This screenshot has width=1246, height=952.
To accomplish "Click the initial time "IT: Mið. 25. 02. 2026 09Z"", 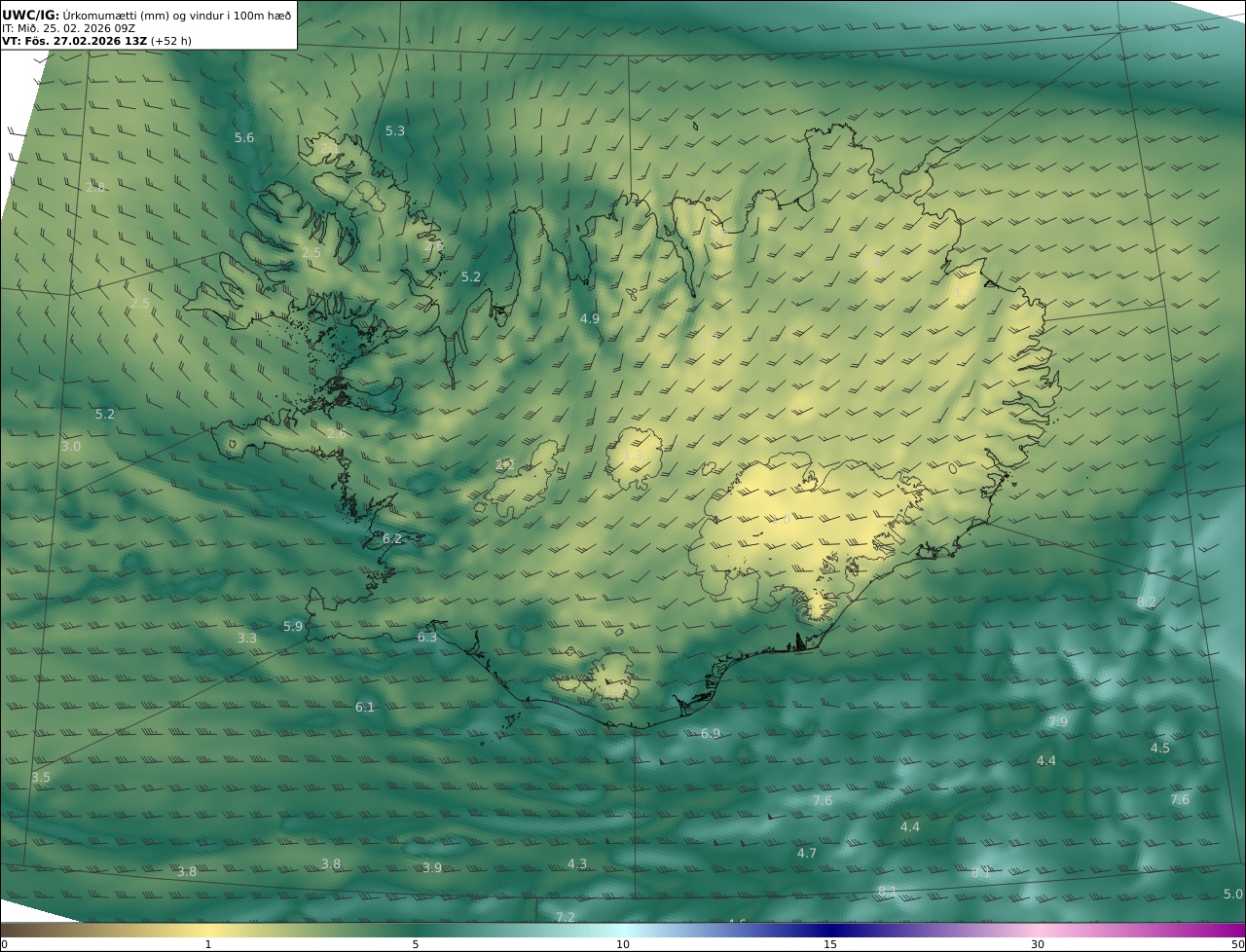I will click(68, 28).
